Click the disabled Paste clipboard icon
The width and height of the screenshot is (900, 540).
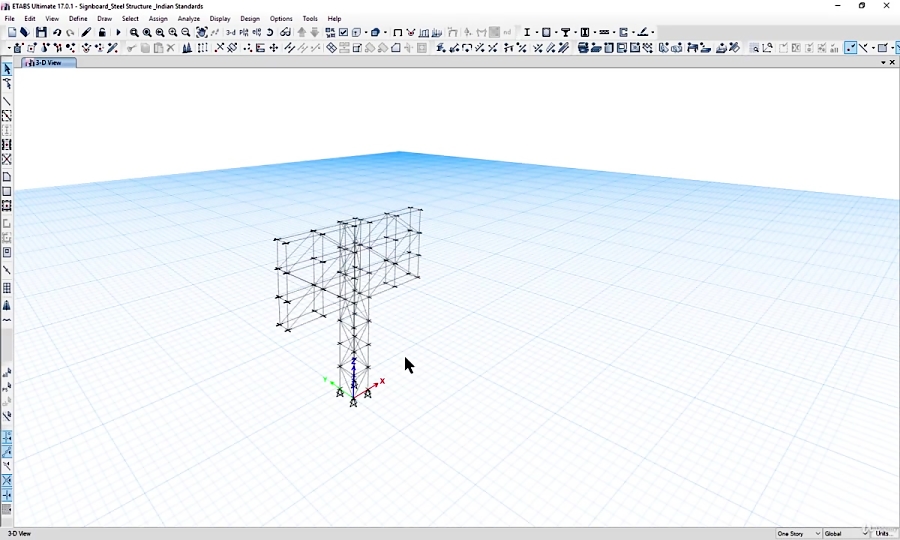coord(158,48)
